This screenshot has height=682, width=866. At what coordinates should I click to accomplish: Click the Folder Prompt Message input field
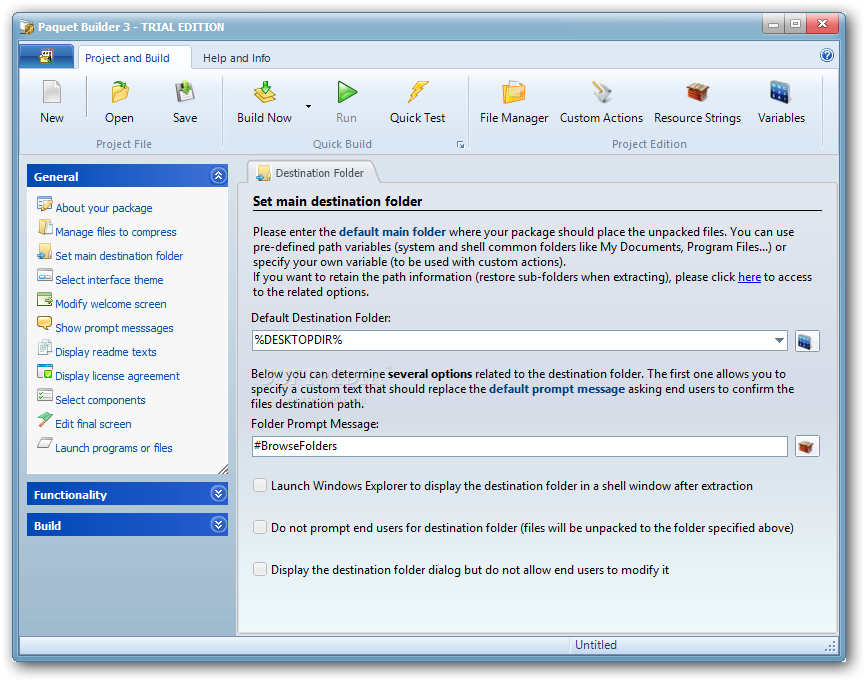(x=520, y=446)
